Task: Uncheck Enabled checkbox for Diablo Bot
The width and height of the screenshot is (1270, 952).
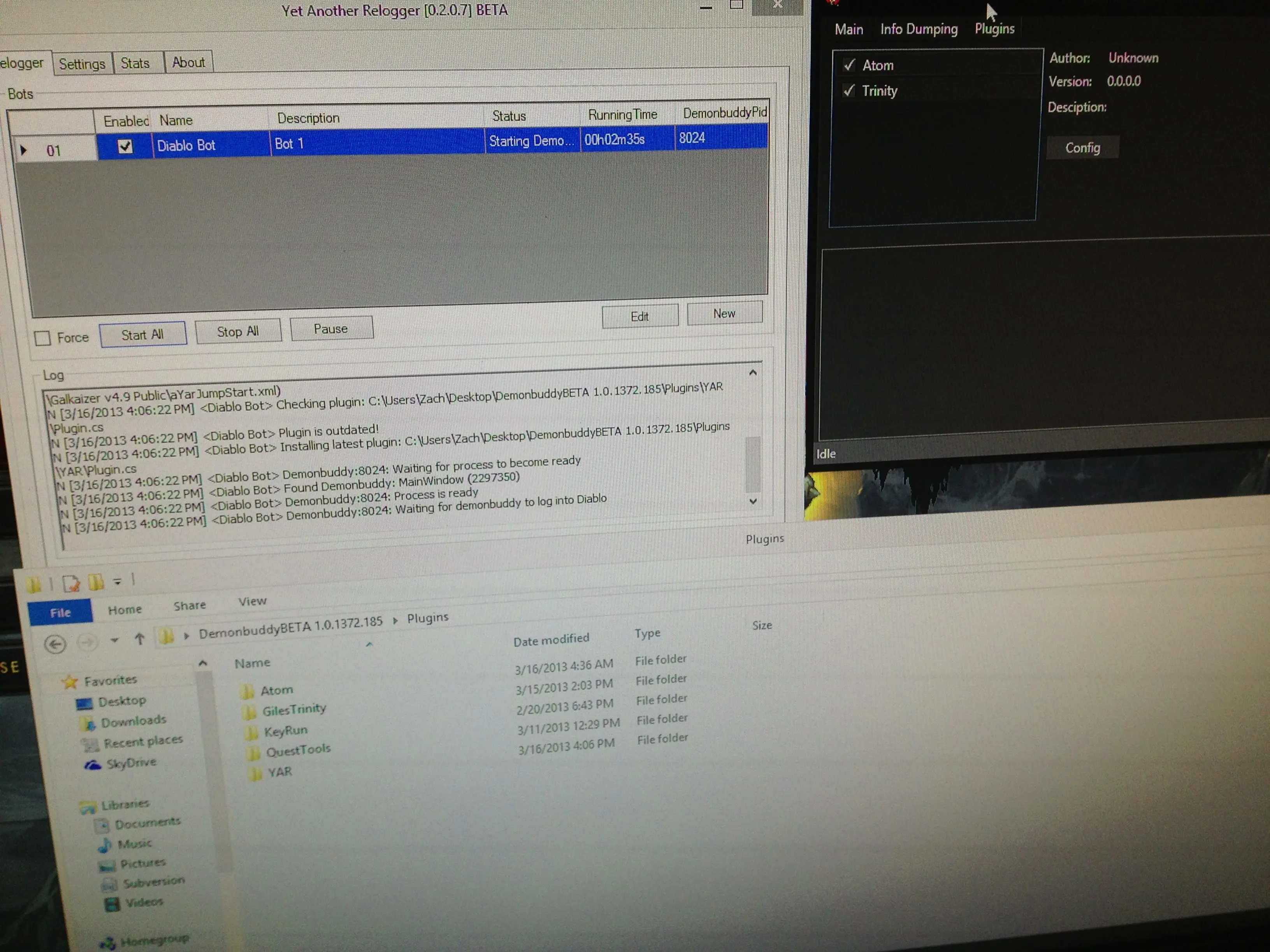Action: pyautogui.click(x=125, y=146)
